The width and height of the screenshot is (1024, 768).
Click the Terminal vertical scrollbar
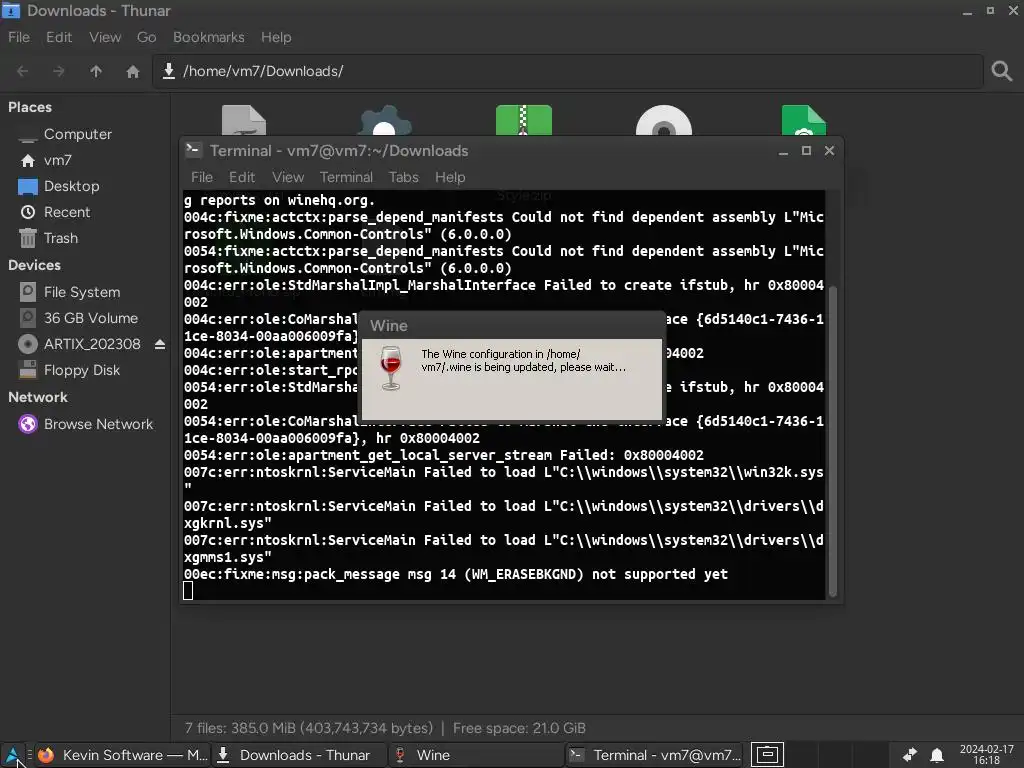[833, 441]
